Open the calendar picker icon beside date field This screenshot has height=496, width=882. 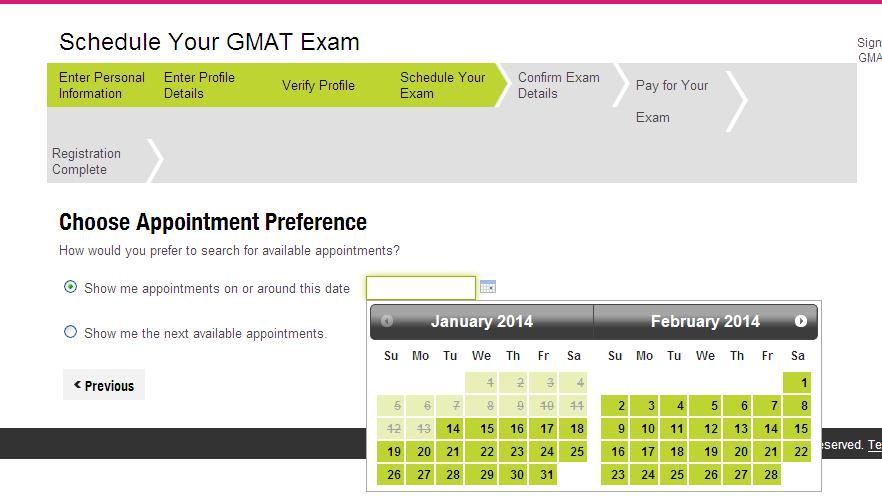[488, 287]
